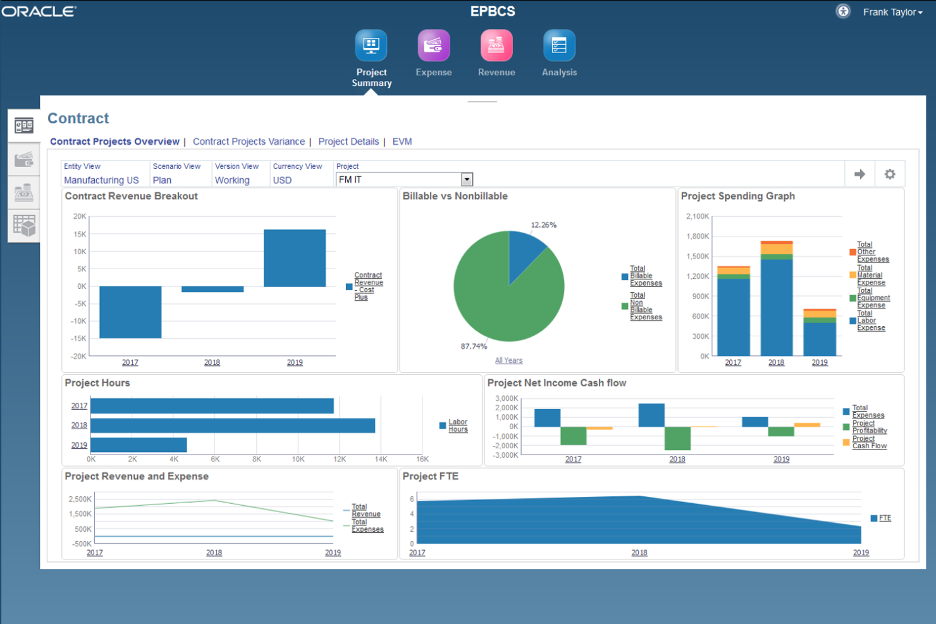The width and height of the screenshot is (936, 624).
Task: Select the dashboard overview sidebar icon
Action: 24,125
